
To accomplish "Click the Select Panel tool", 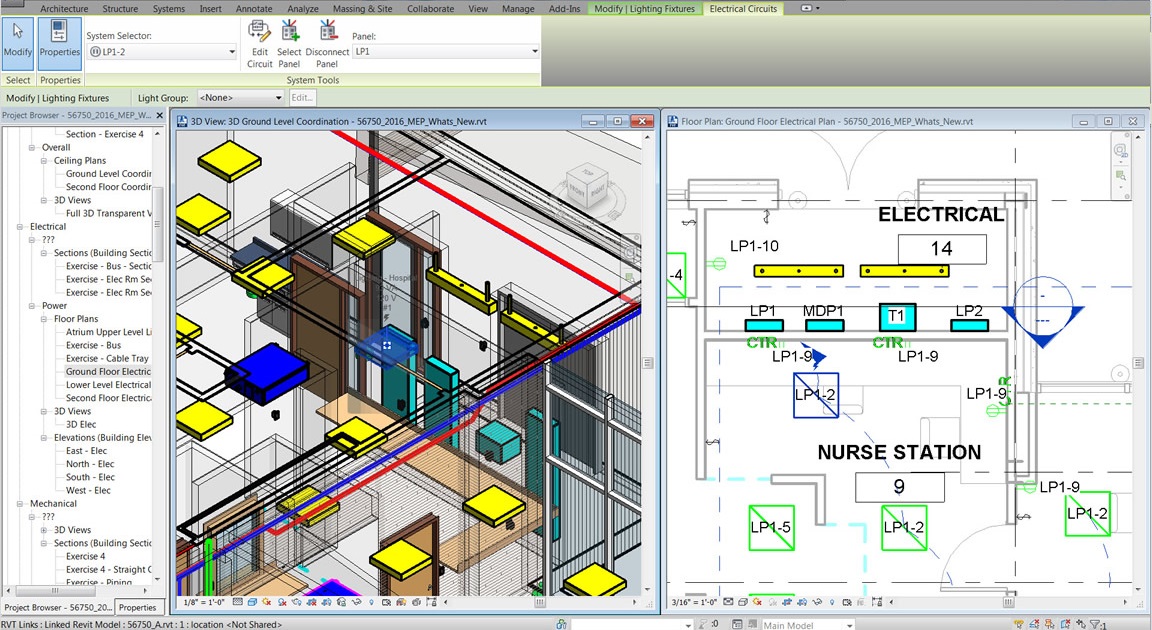I will (x=289, y=43).
